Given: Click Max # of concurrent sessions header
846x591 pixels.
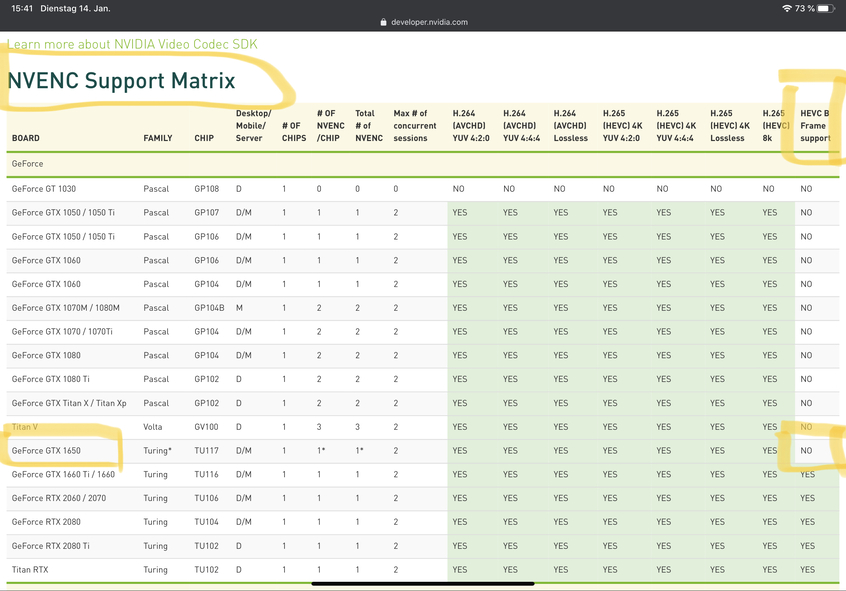Looking at the screenshot, I should [415, 126].
